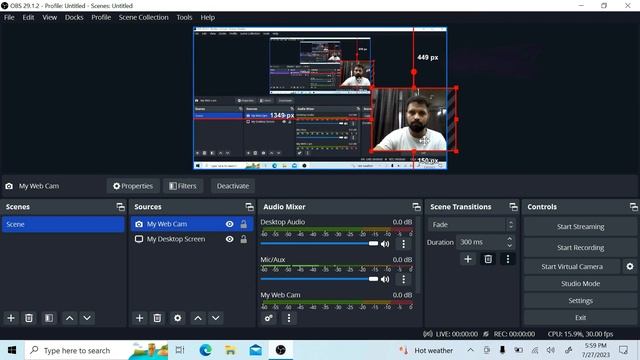Open Virtual Camera settings gear
The width and height of the screenshot is (640, 360).
point(630,267)
